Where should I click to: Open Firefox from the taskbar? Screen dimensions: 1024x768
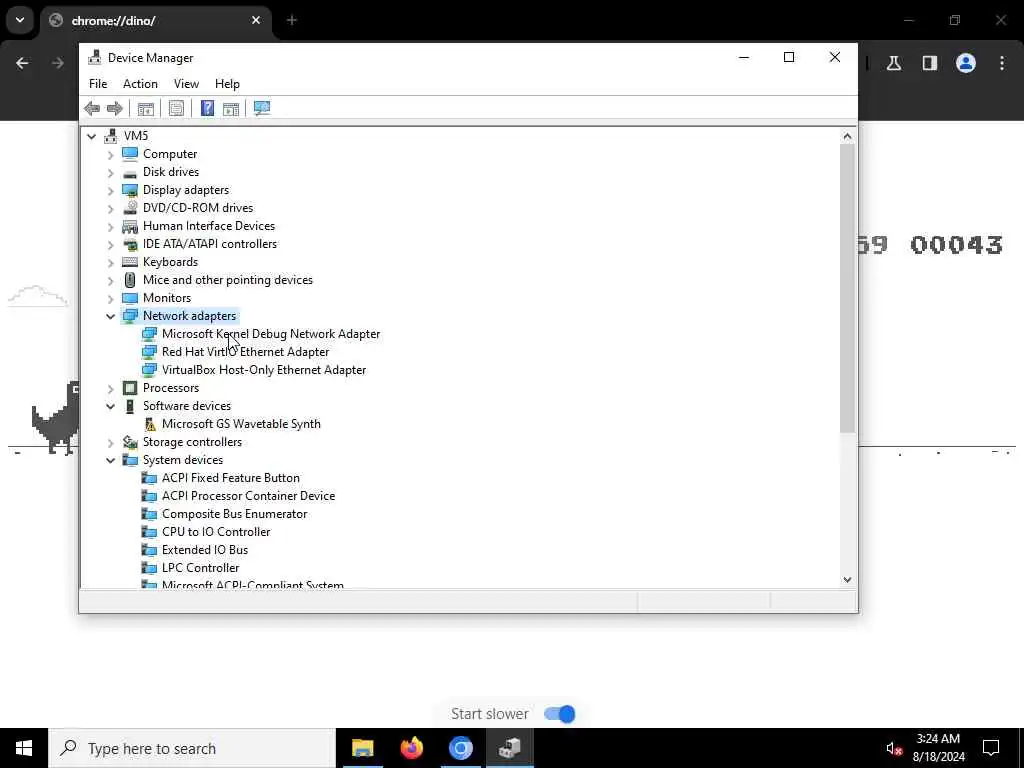411,748
